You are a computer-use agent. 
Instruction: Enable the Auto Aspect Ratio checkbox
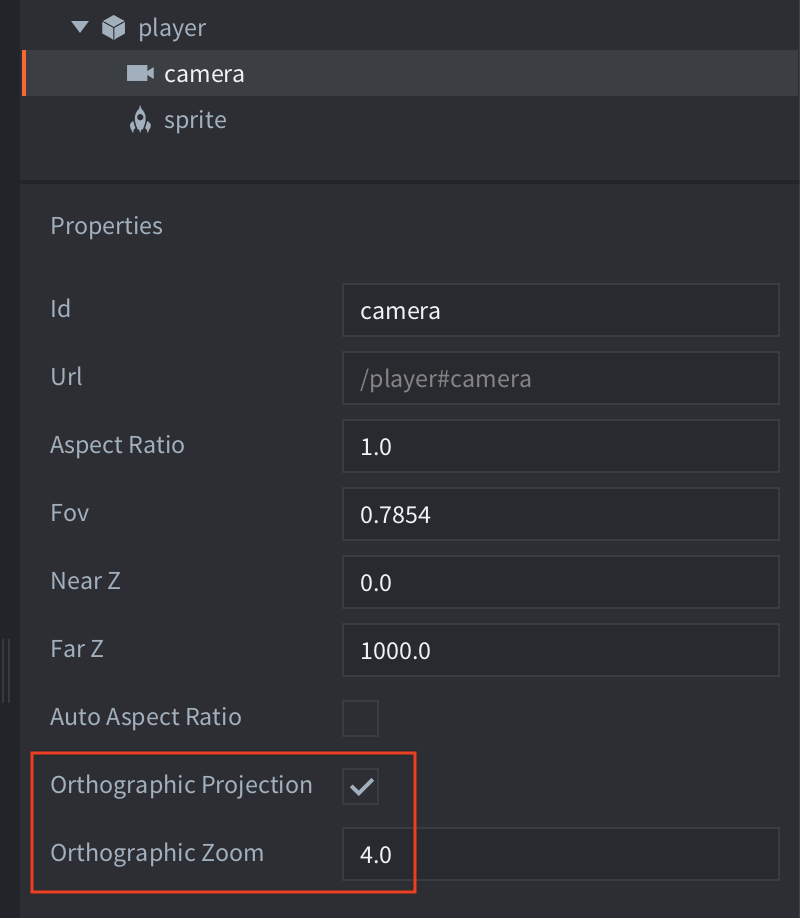pos(360,718)
